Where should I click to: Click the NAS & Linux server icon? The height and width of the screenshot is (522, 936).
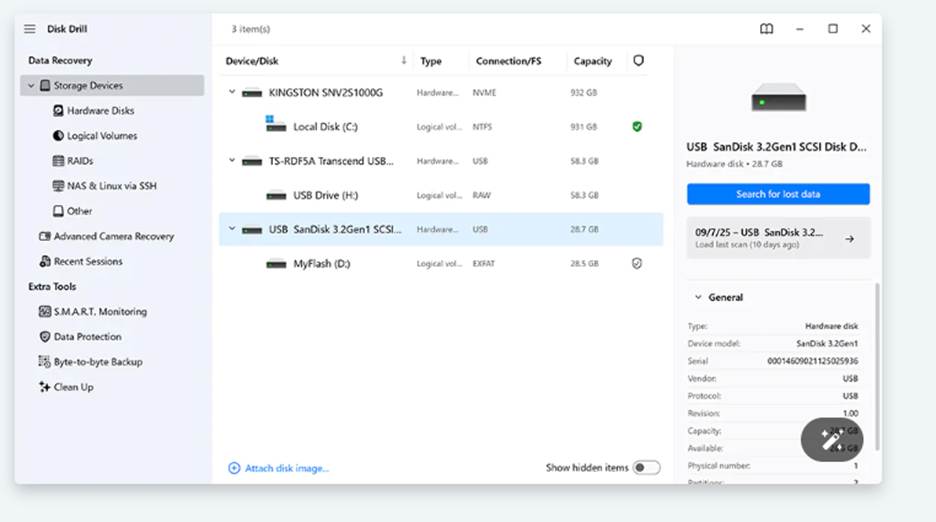58,186
